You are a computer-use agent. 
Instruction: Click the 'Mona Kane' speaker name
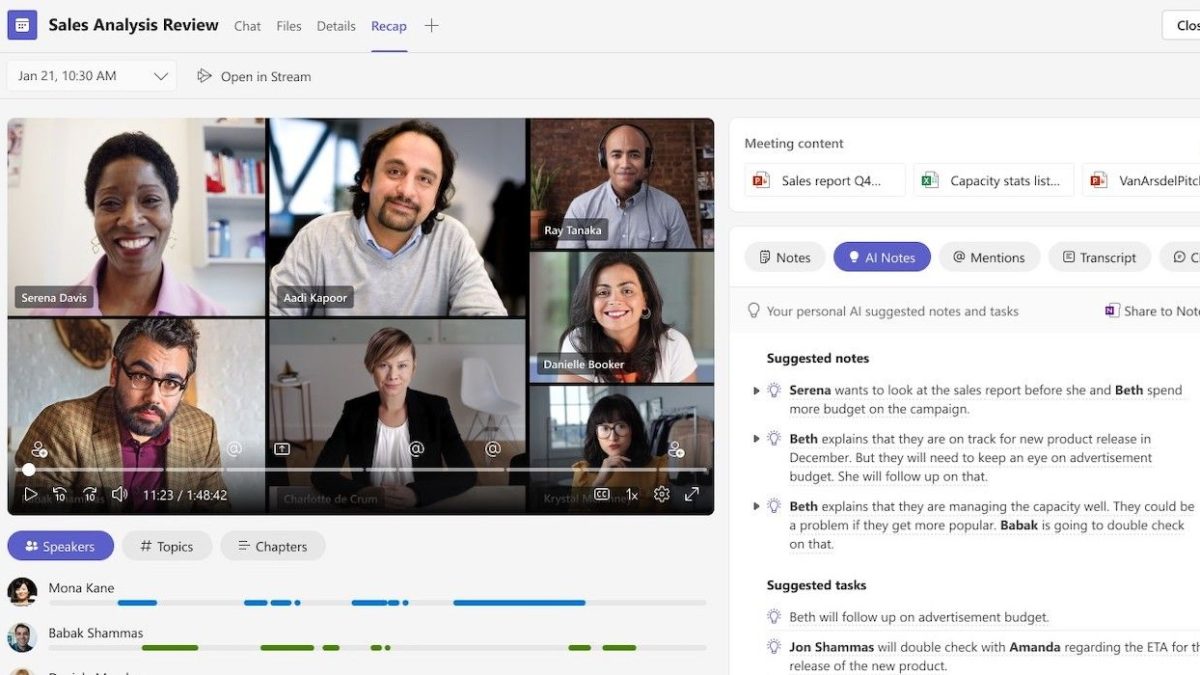click(81, 588)
